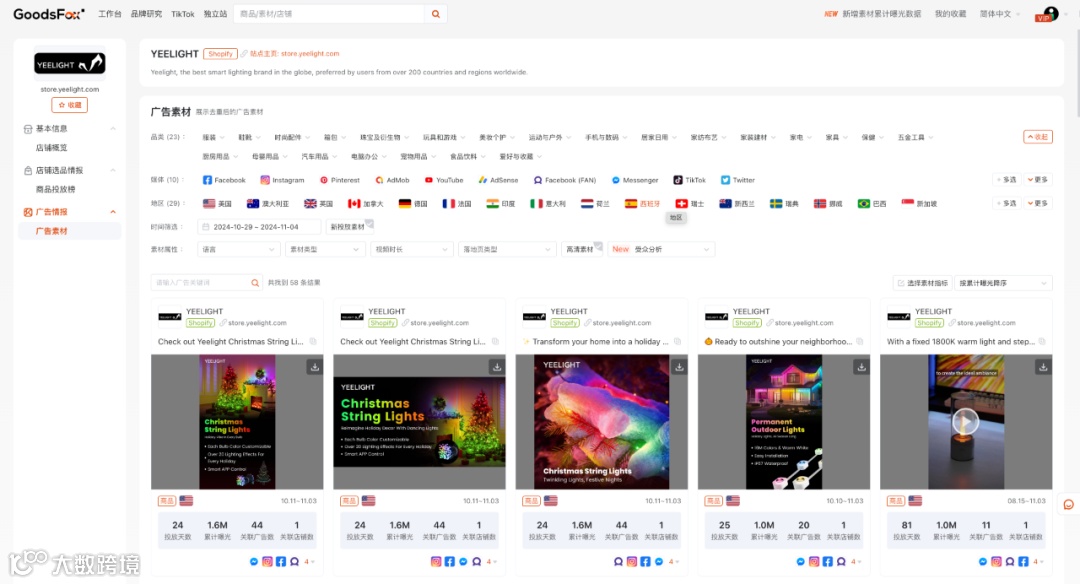Filter ads by YouTube media
The image size is (1080, 584).
[x=444, y=180]
